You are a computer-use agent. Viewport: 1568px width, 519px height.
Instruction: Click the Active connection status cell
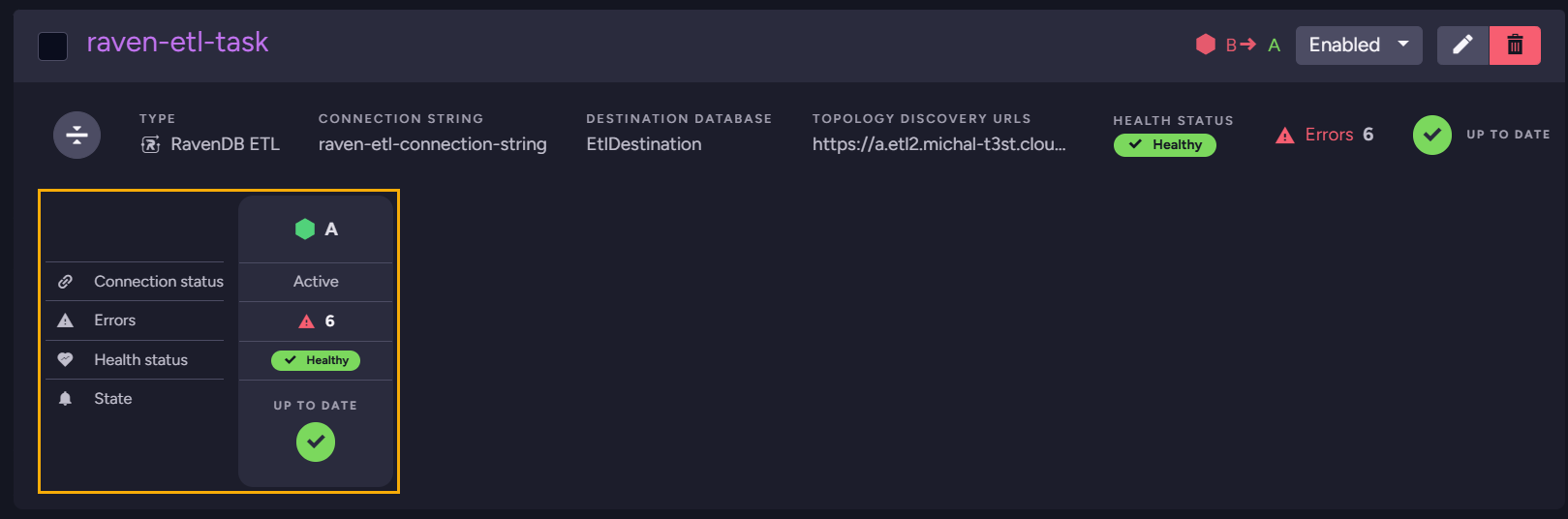[x=316, y=282]
